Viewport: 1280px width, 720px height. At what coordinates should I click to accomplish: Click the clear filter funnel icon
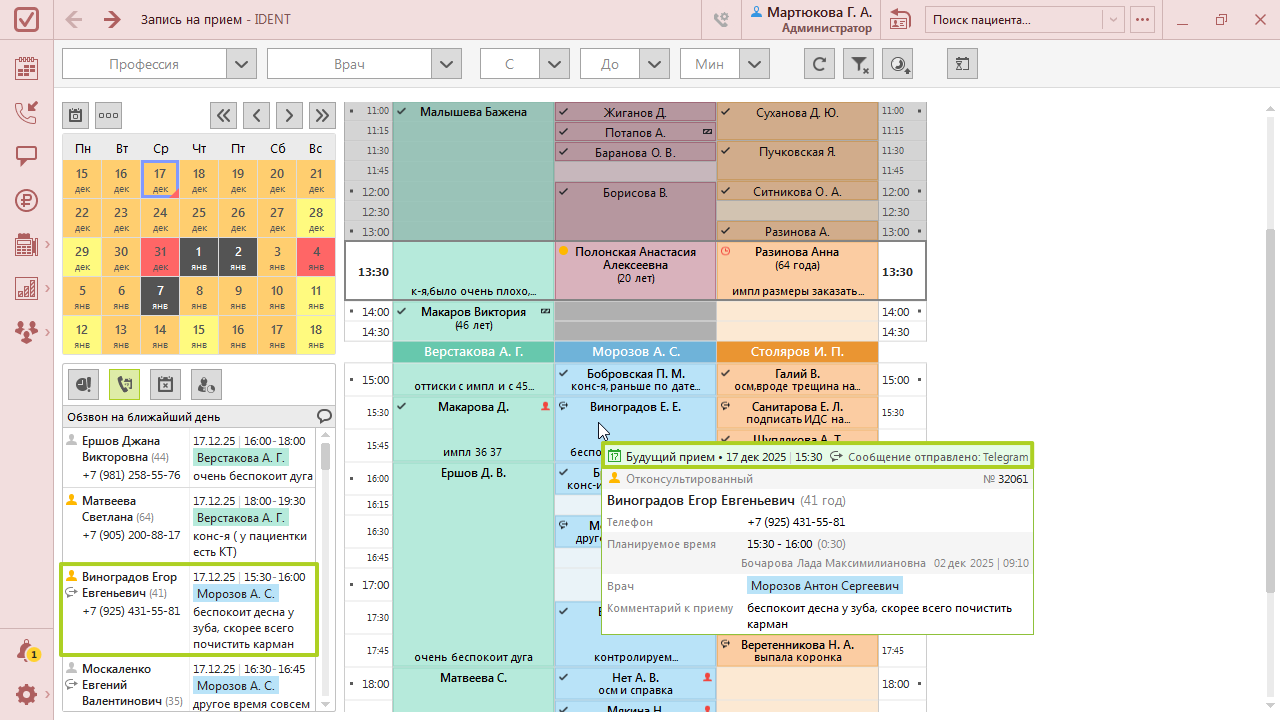[x=858, y=64]
